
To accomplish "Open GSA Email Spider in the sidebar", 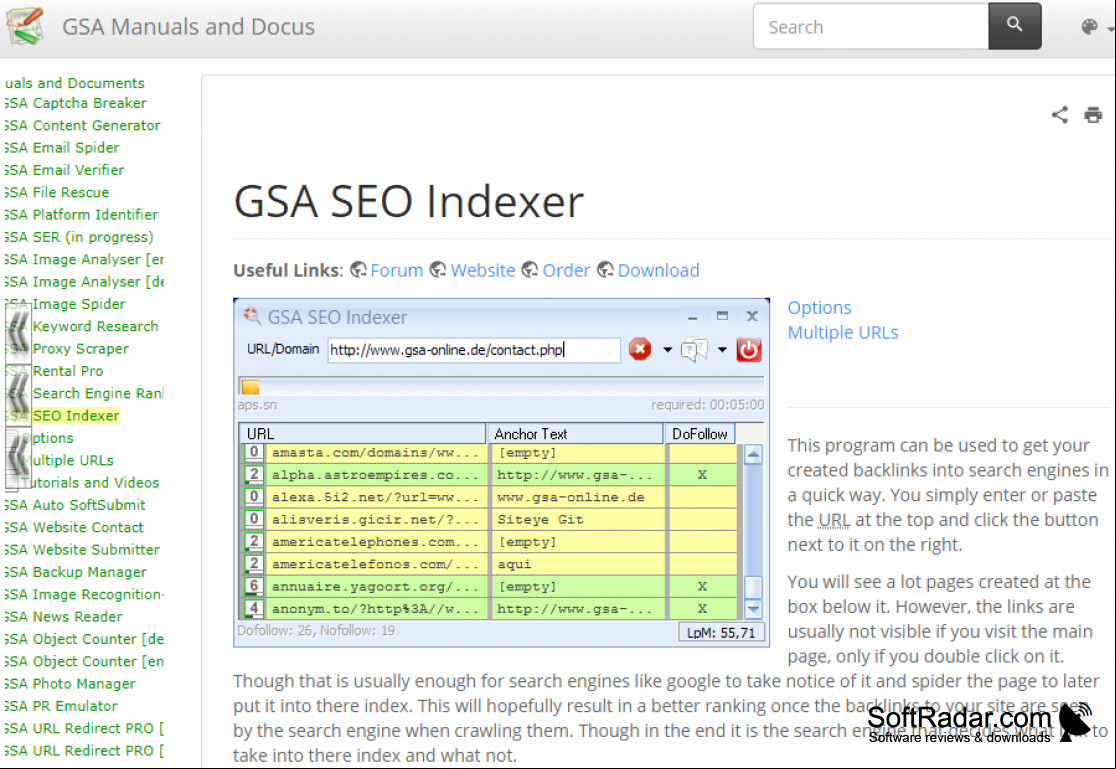I will coord(61,147).
